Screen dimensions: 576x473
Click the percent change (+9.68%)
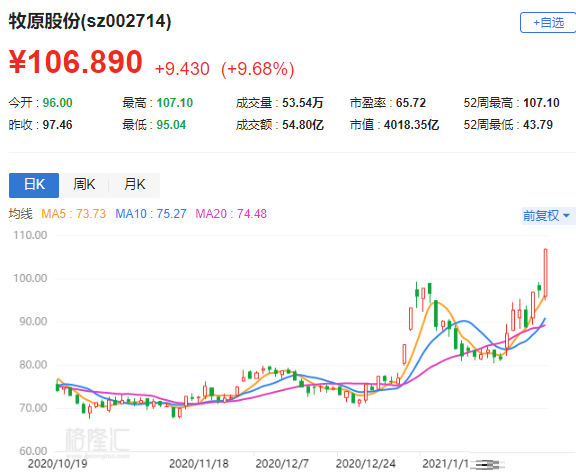(x=258, y=69)
